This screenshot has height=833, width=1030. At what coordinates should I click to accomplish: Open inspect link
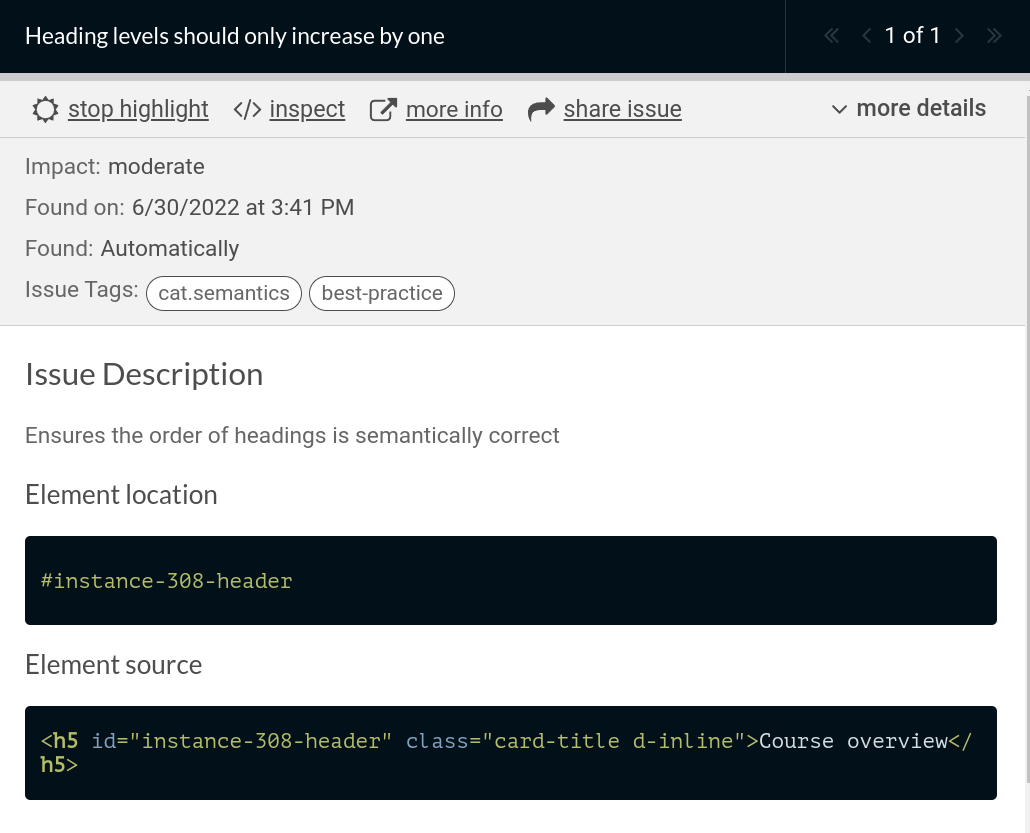pyautogui.click(x=307, y=109)
